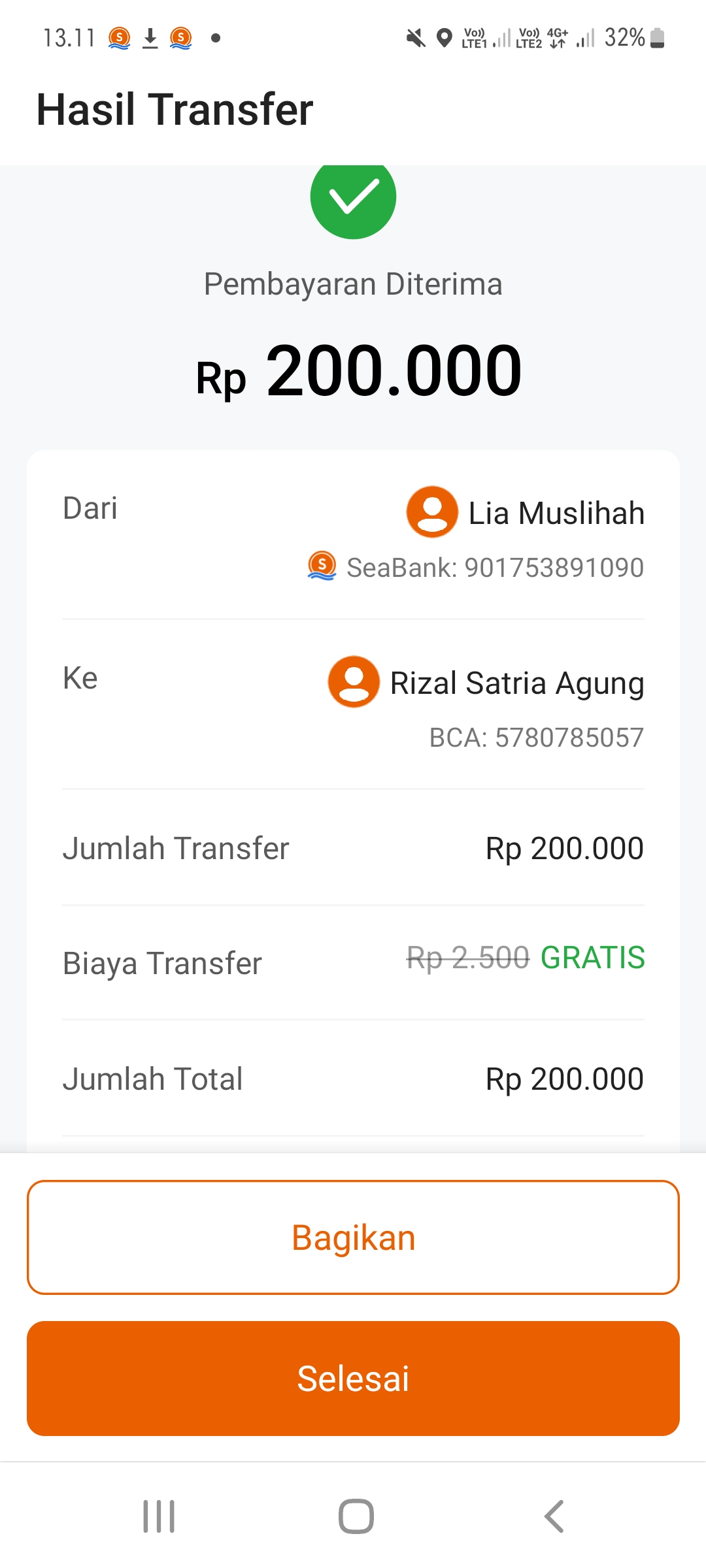Viewport: 706px width, 1568px height.
Task: Tap the crossed-out Rp 2.500 fee
Action: [x=467, y=958]
